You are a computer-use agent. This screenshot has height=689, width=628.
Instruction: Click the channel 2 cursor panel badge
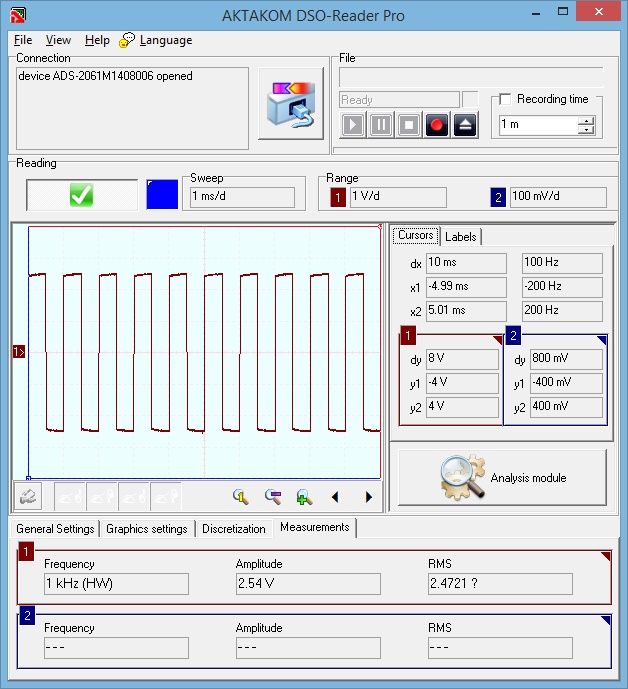[x=513, y=336]
